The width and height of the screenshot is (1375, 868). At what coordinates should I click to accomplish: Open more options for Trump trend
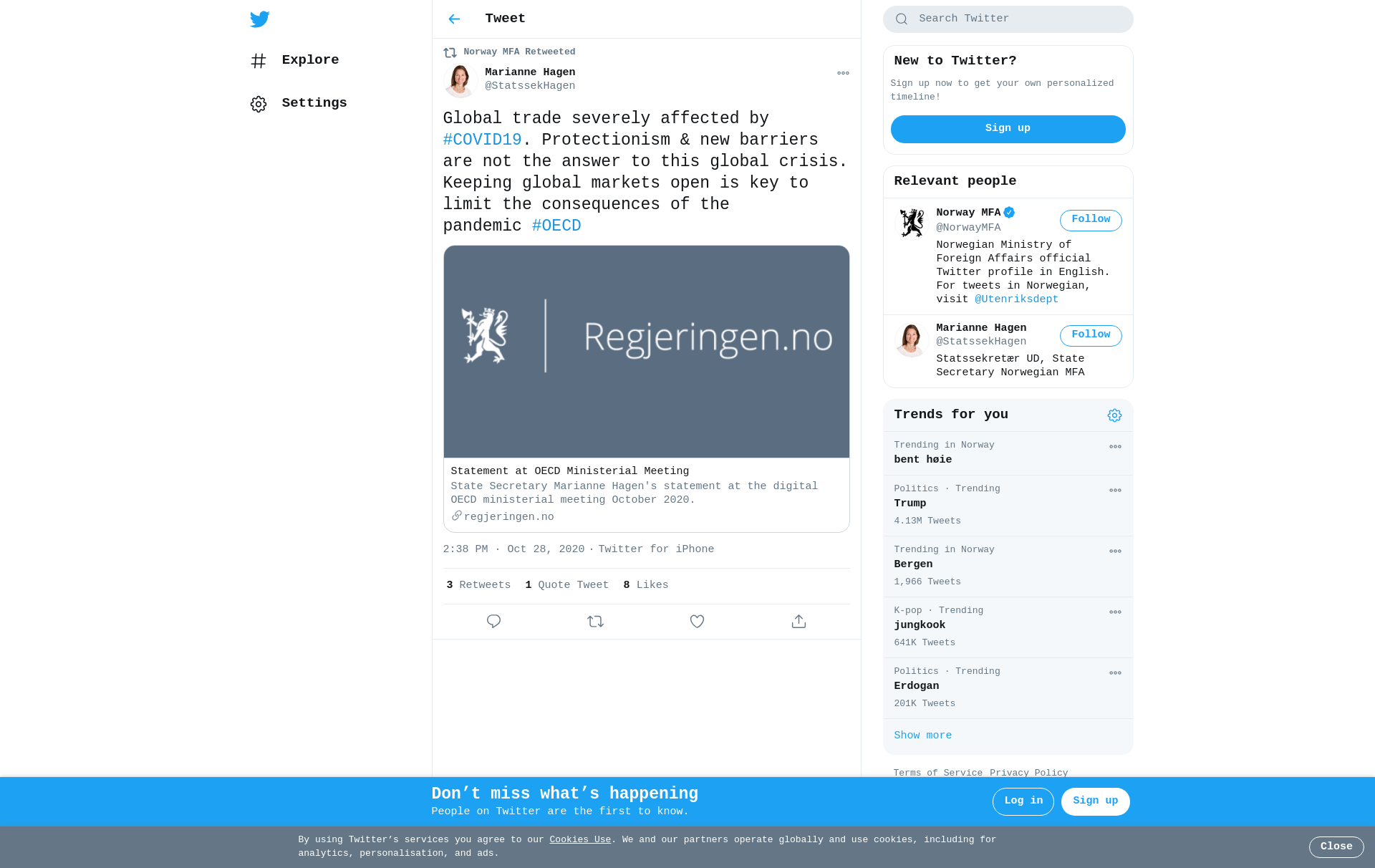1115,491
